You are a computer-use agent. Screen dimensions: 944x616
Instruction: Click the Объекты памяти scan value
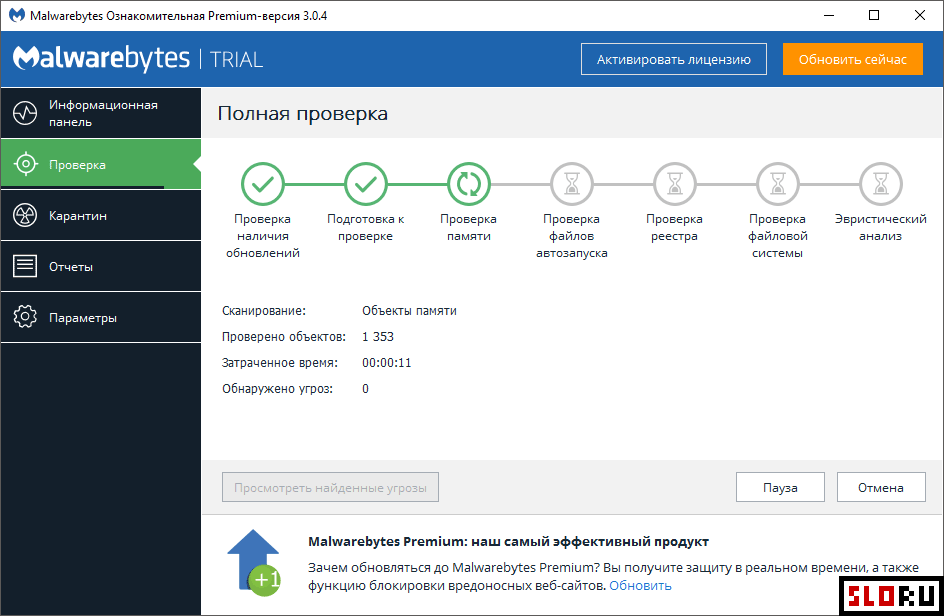click(409, 311)
